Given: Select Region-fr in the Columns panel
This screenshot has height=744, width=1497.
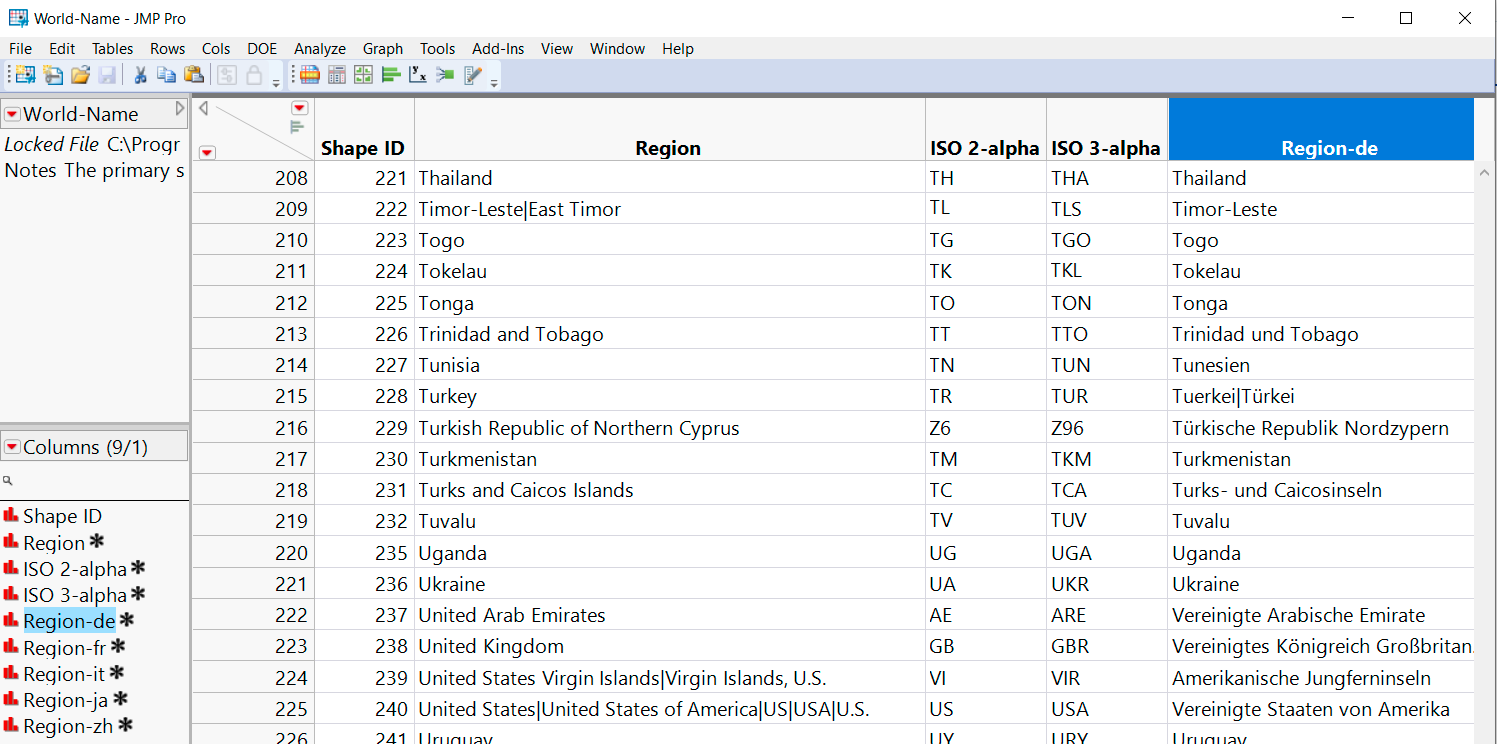Looking at the screenshot, I should pos(63,647).
